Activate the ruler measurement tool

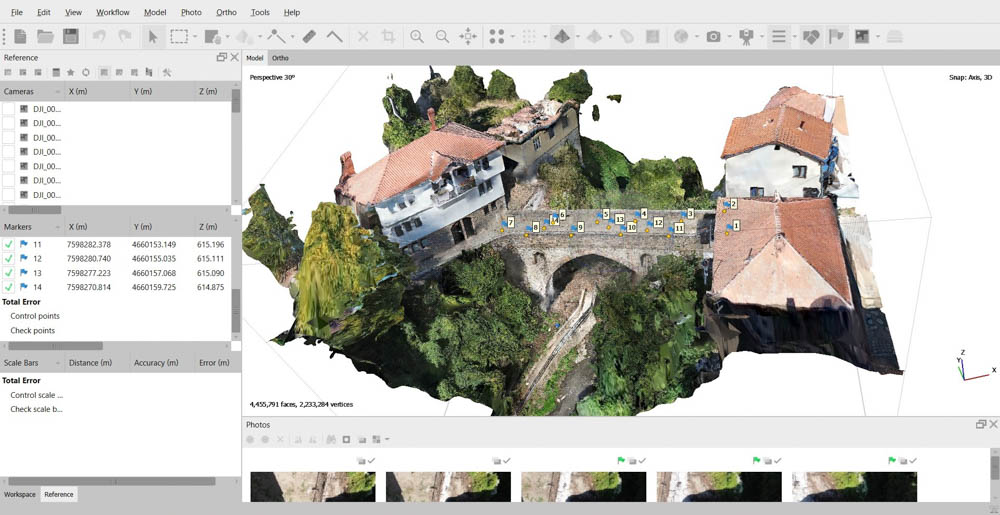tap(309, 36)
